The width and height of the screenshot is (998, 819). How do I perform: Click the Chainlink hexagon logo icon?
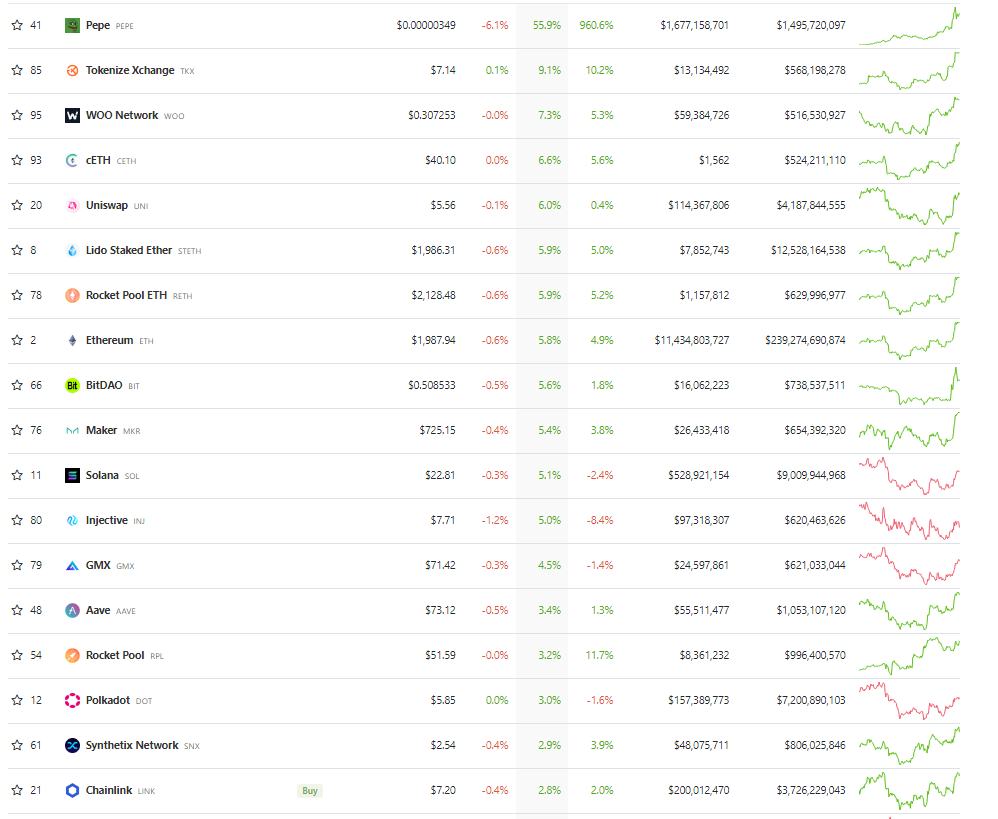coord(72,790)
